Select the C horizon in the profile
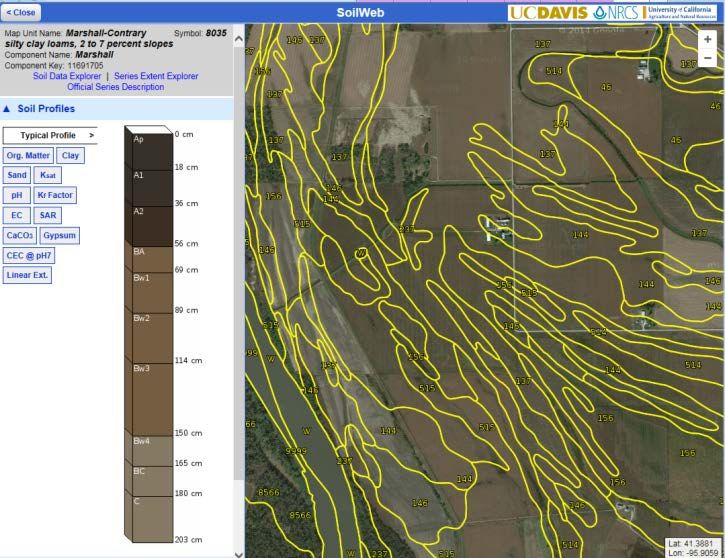The height and width of the screenshot is (558, 725). [152, 519]
